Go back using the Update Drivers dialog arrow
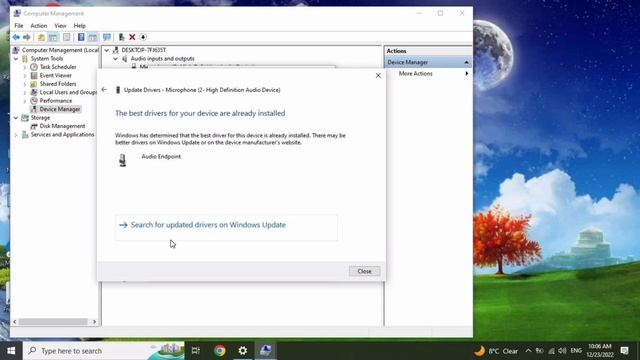 click(x=104, y=89)
